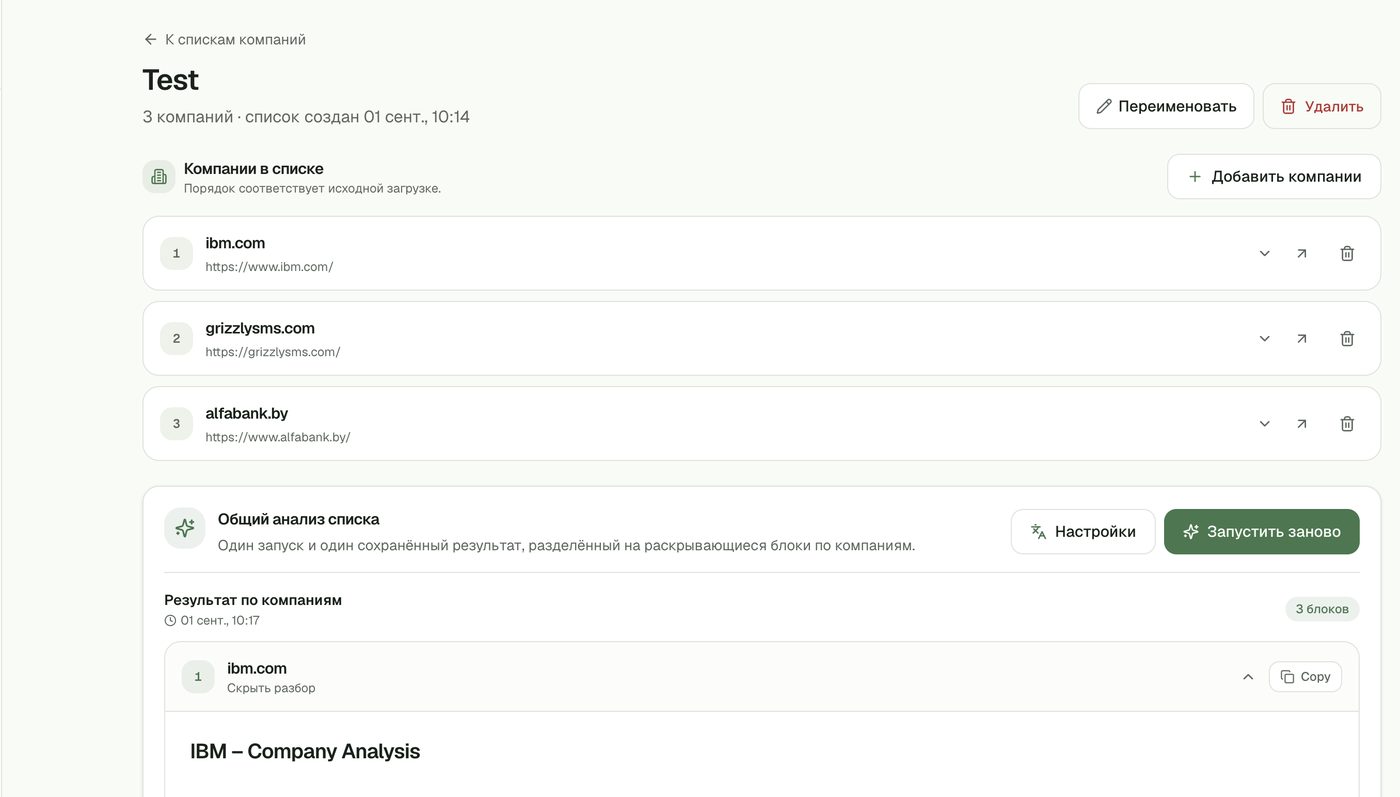1400x797 pixels.
Task: Click the alfabank.by company name
Action: (247, 413)
